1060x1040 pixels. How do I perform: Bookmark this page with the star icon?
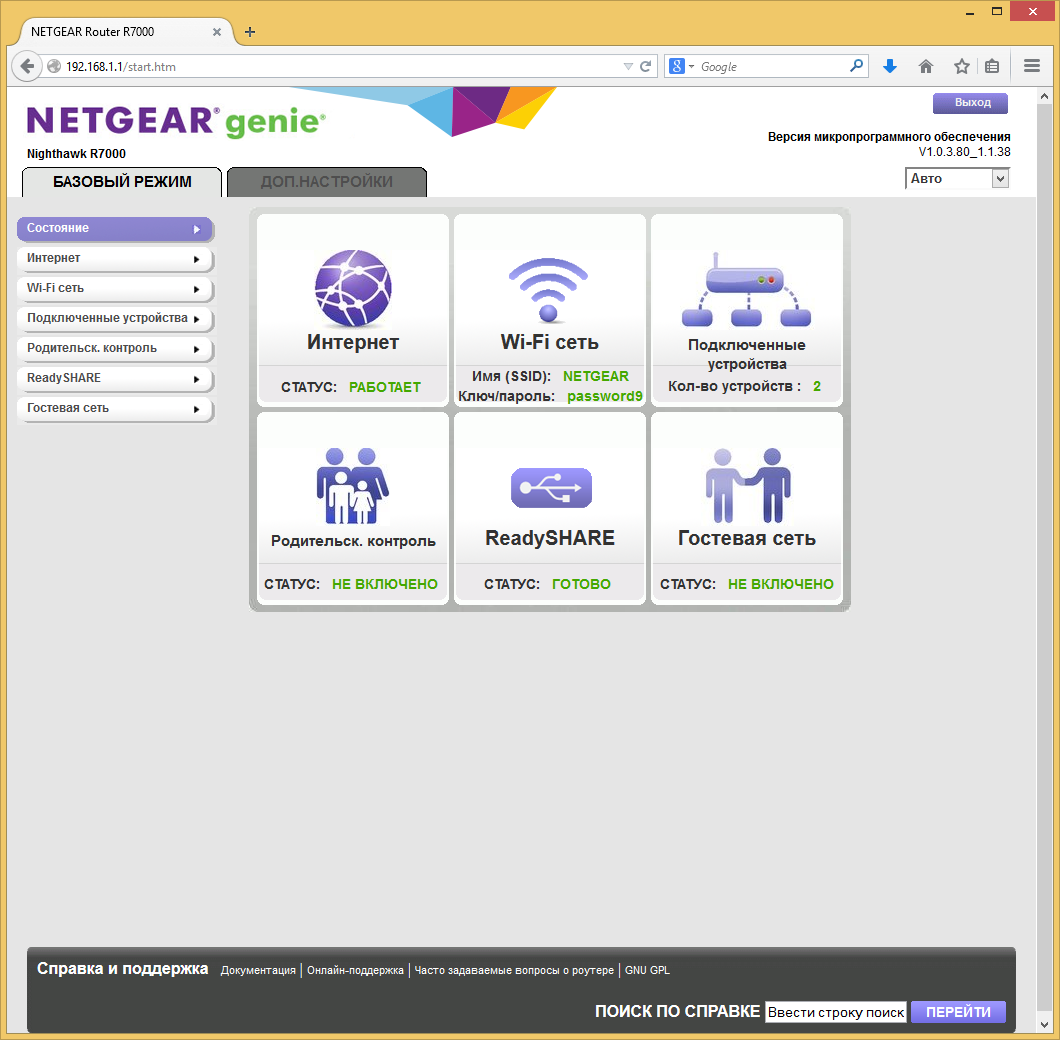(x=961, y=66)
